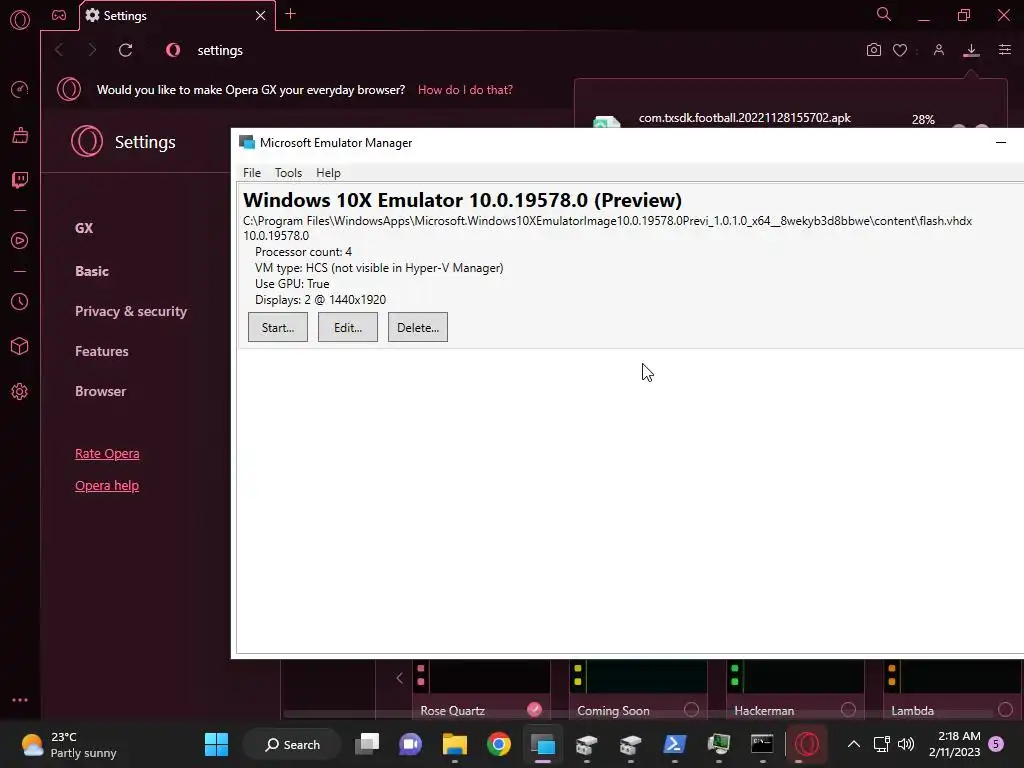Open a new tab with the plus button
Image resolution: width=1024 pixels, height=768 pixels.
point(291,14)
